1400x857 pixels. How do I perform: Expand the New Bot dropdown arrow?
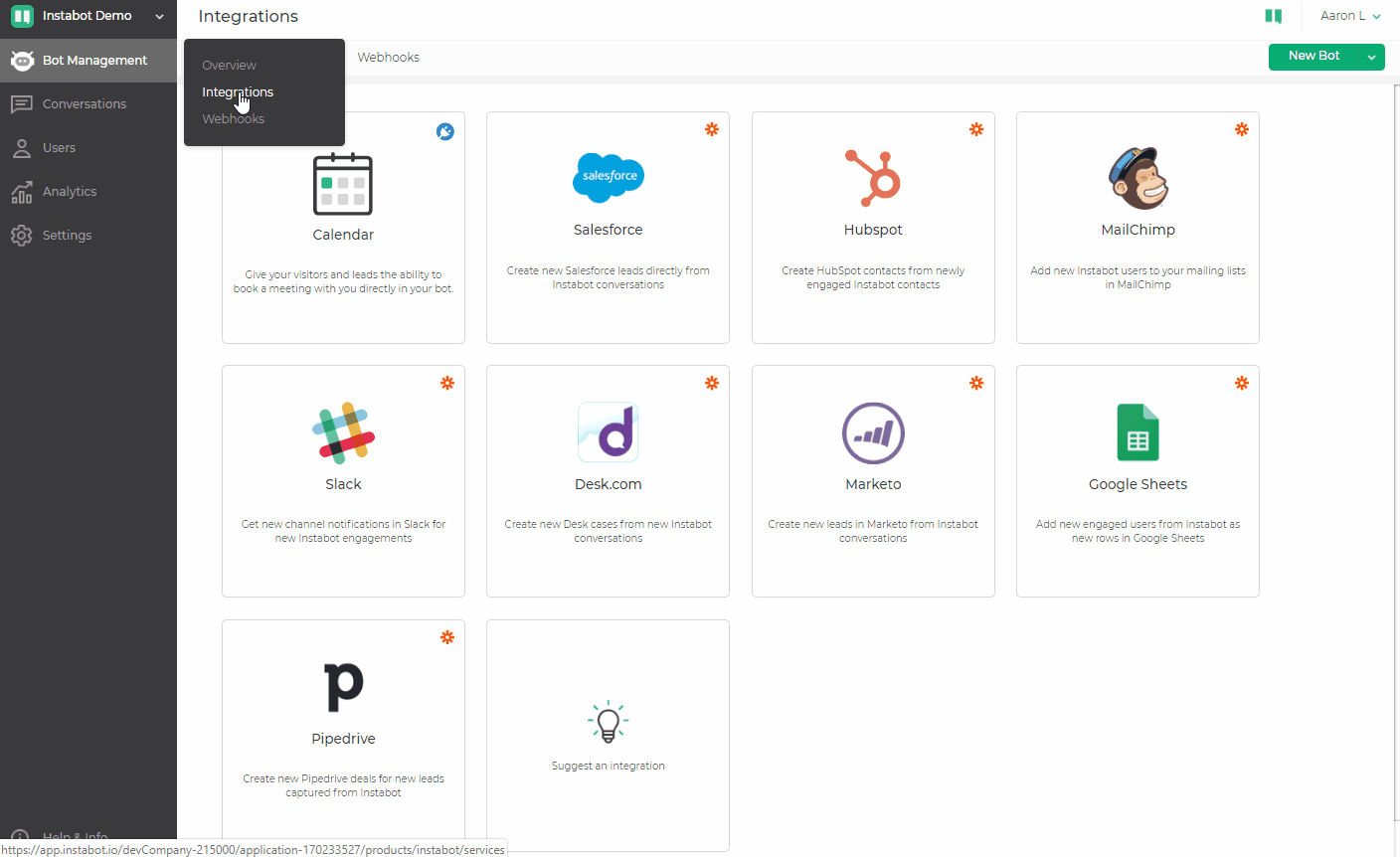[1371, 58]
